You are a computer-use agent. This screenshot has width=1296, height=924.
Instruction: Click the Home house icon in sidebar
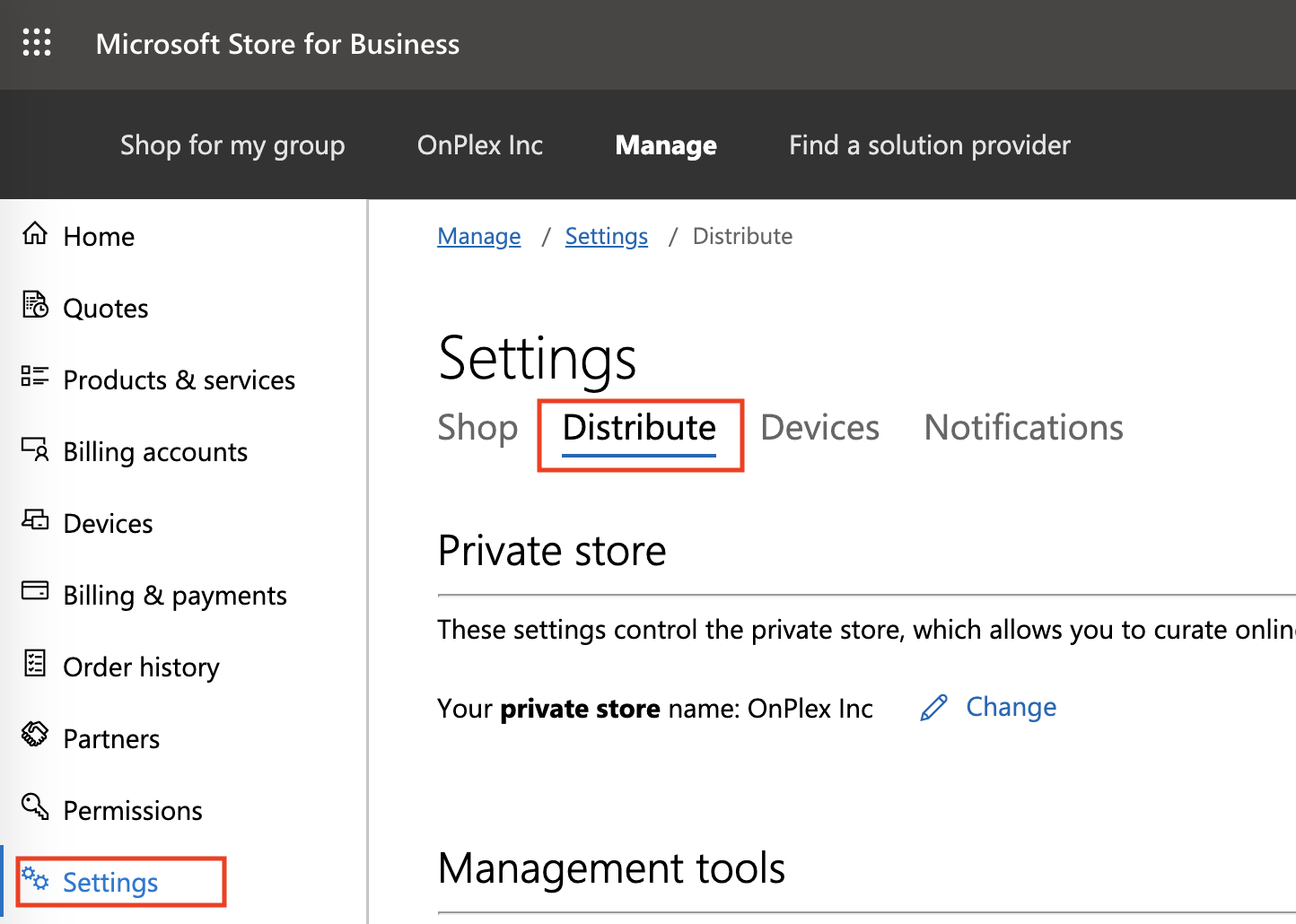pyautogui.click(x=35, y=233)
